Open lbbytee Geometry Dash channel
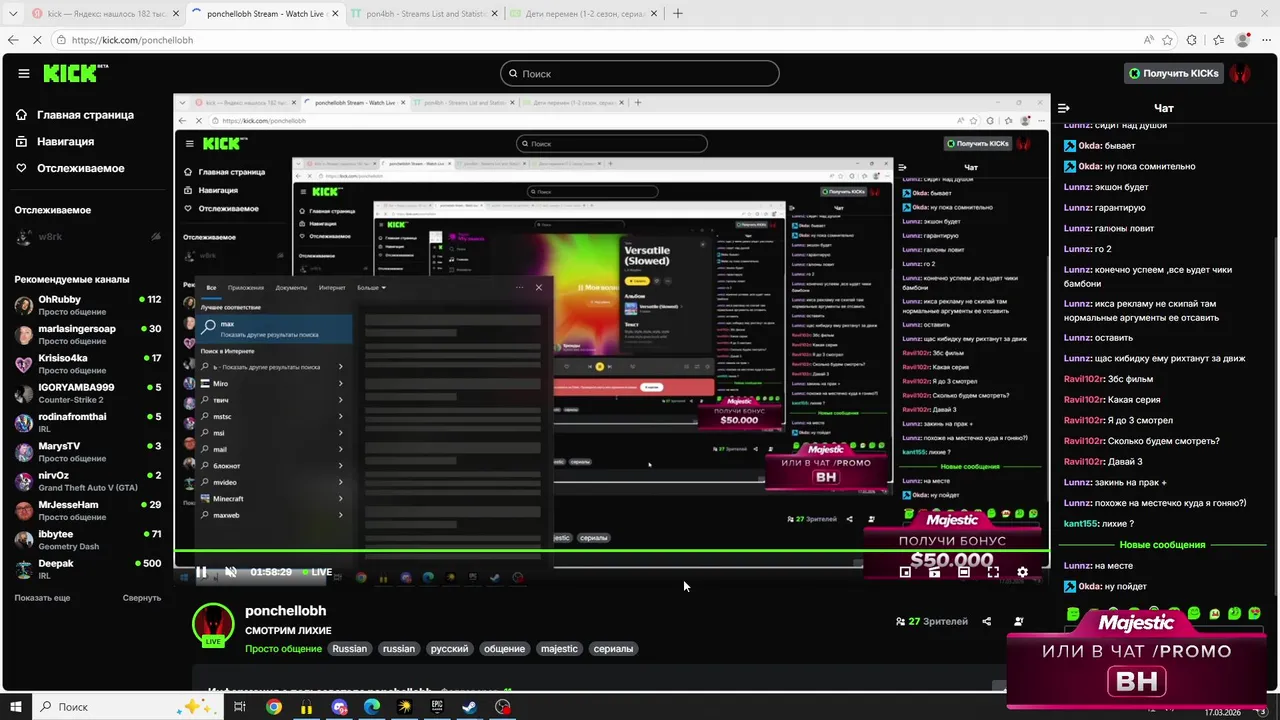This screenshot has height=720, width=1280. (88, 540)
